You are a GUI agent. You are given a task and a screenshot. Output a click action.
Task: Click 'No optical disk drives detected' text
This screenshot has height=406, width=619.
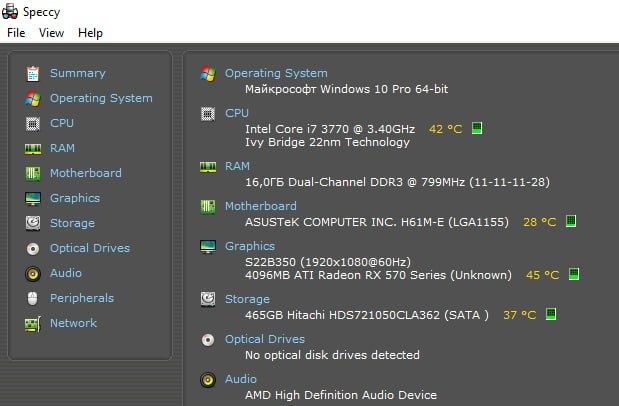332,355
